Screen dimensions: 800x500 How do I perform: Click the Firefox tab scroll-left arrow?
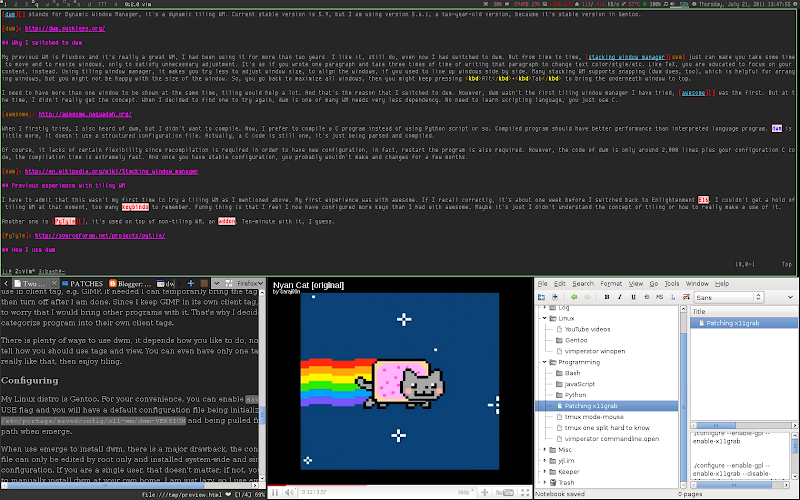pyautogui.click(x=6, y=283)
